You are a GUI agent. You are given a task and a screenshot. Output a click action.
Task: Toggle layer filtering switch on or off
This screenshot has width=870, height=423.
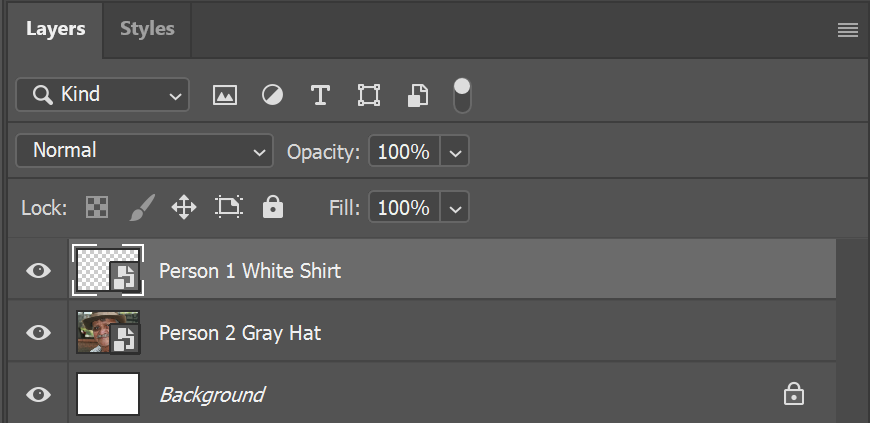[462, 95]
